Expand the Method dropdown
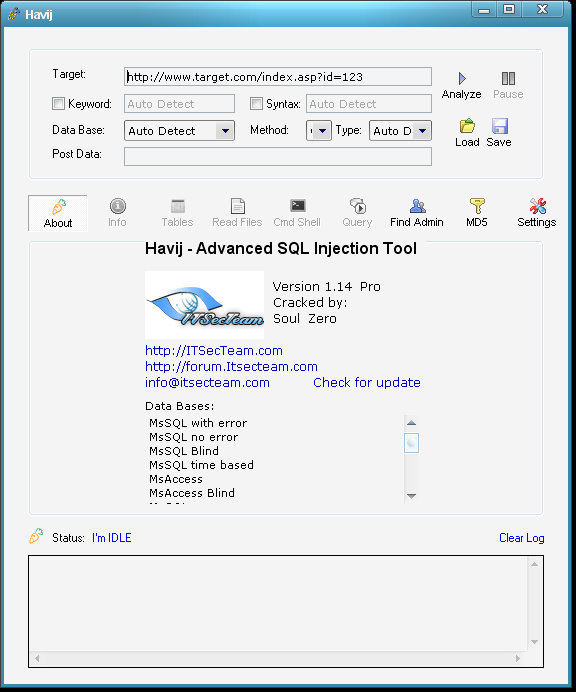This screenshot has width=576, height=692. click(x=322, y=131)
